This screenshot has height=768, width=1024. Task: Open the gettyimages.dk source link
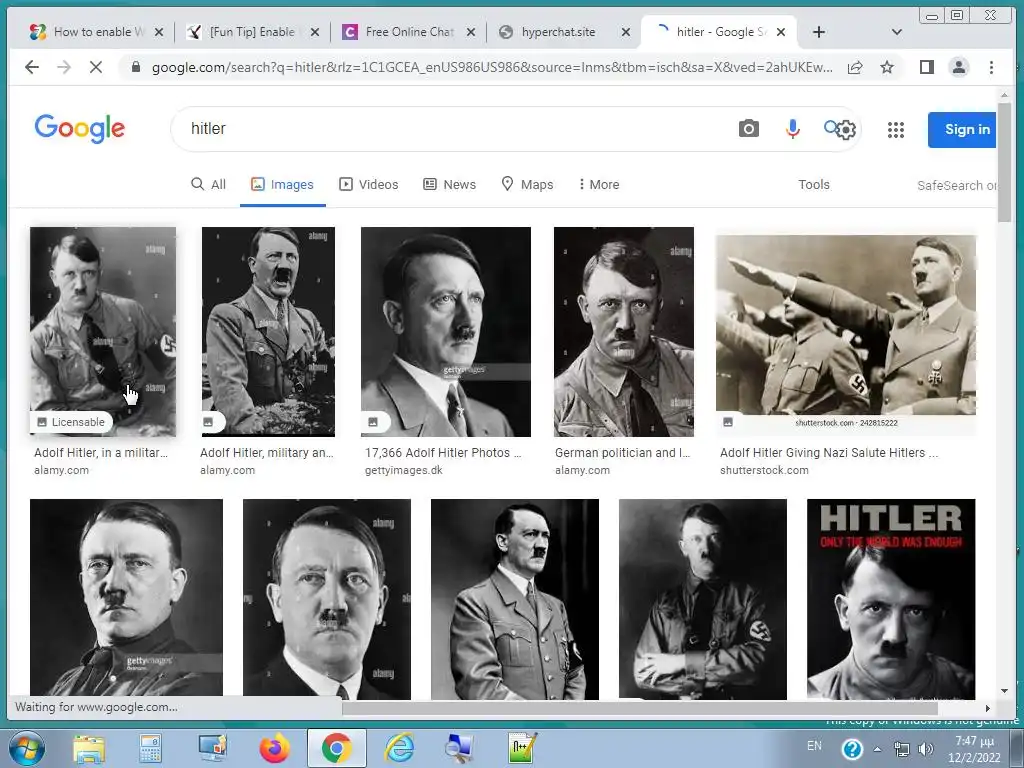point(404,470)
